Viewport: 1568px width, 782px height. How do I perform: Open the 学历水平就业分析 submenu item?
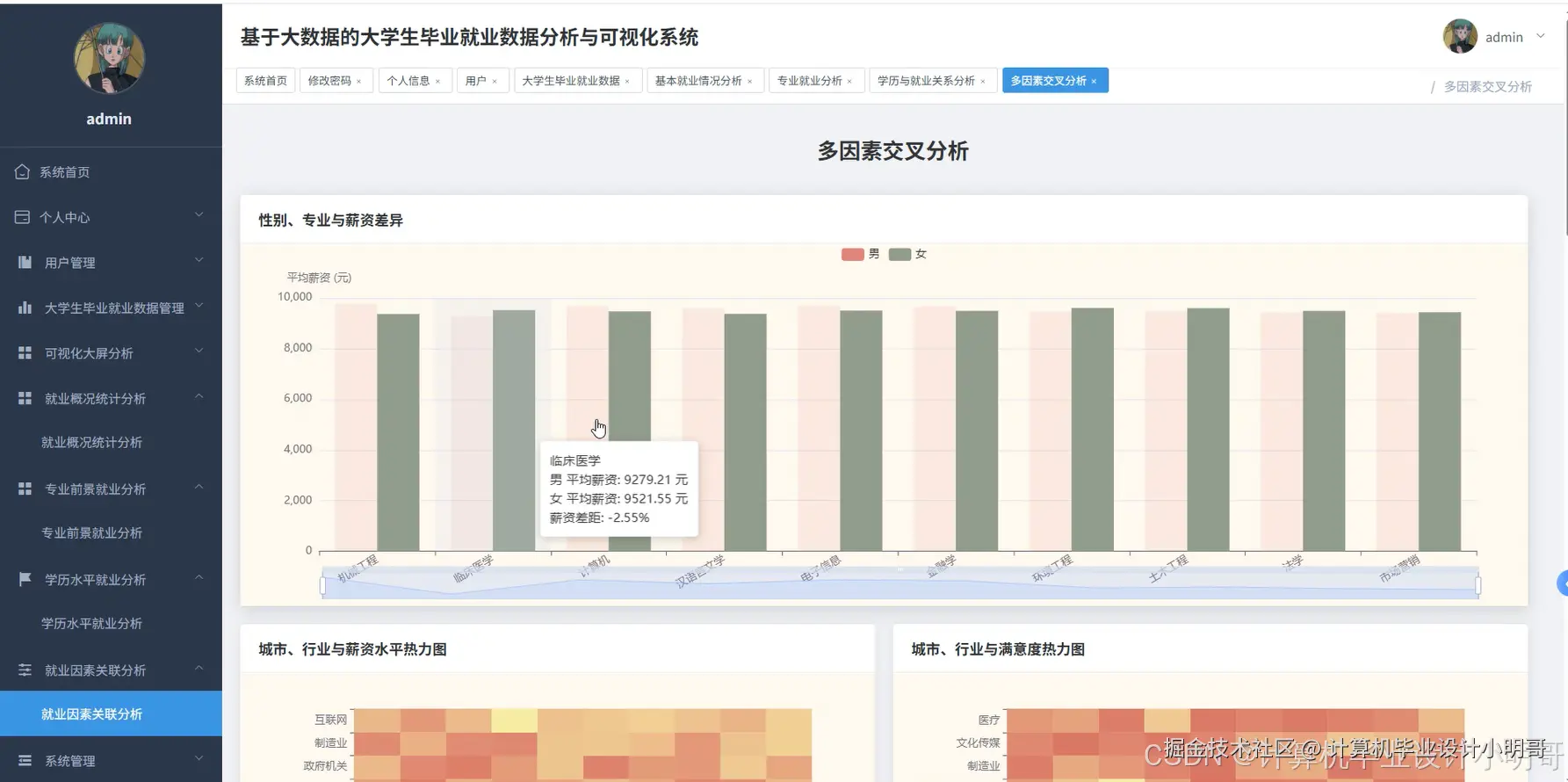tap(111, 624)
